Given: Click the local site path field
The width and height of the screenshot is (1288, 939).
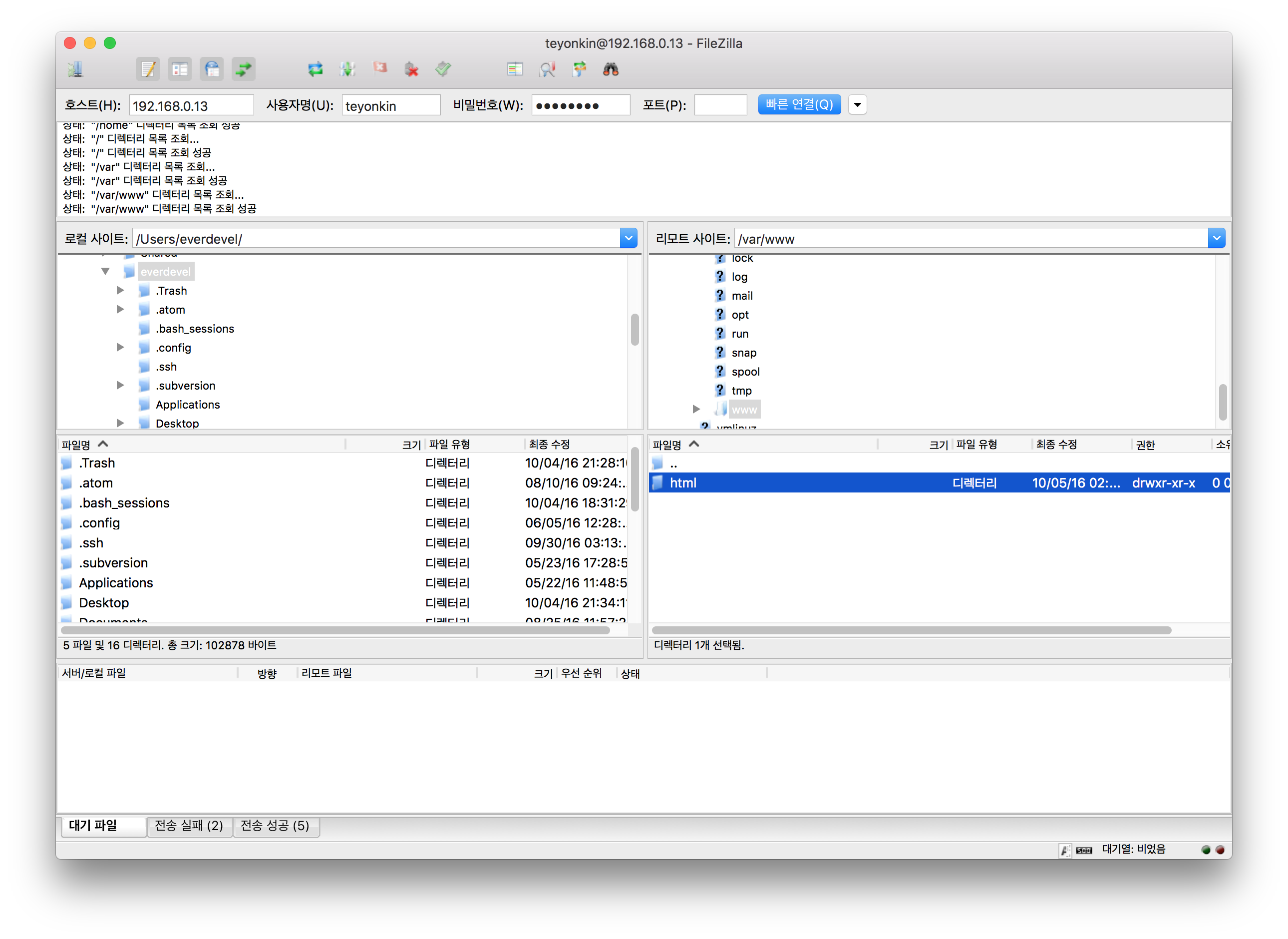Looking at the screenshot, I should (x=376, y=239).
